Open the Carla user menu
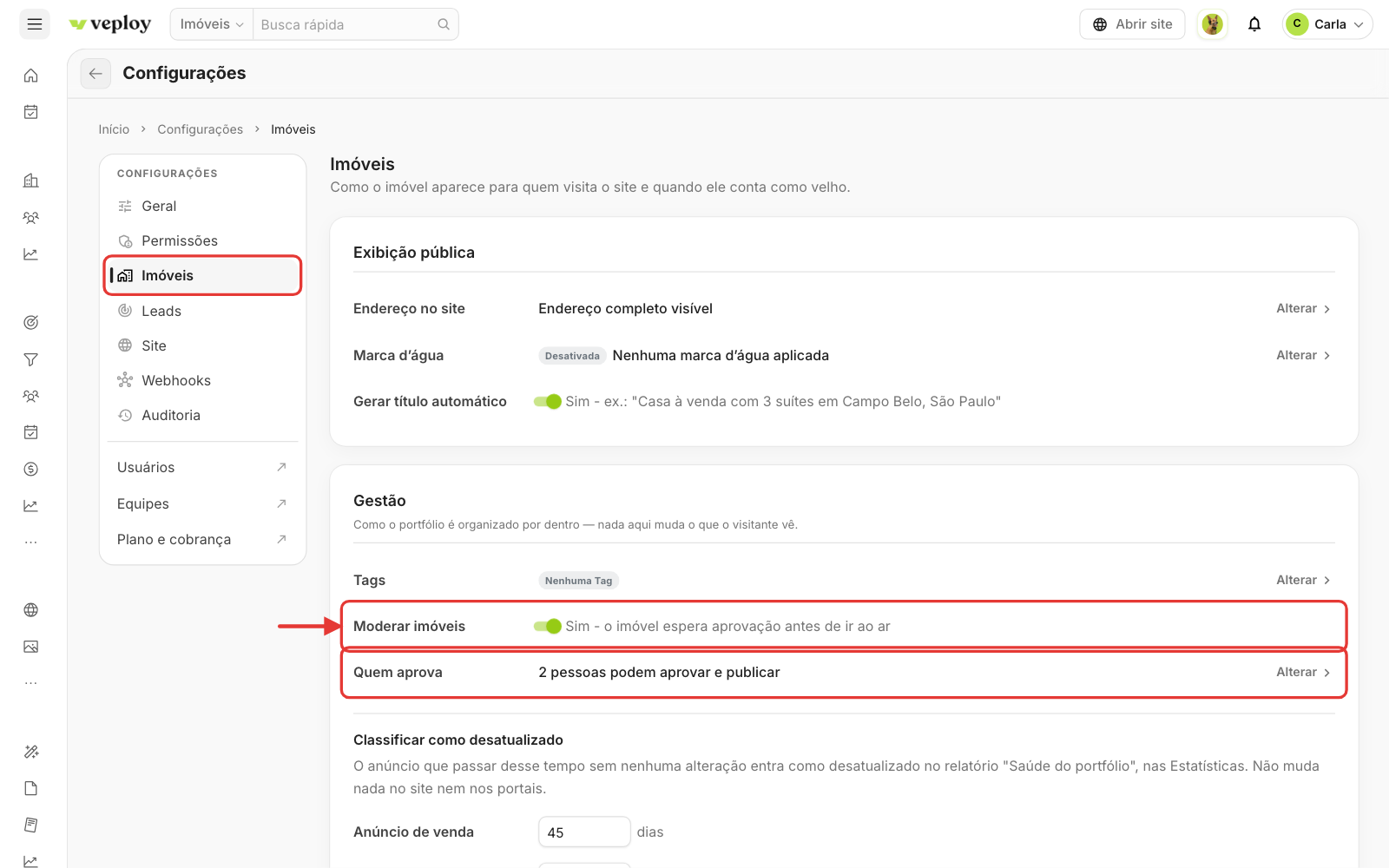 tap(1327, 24)
